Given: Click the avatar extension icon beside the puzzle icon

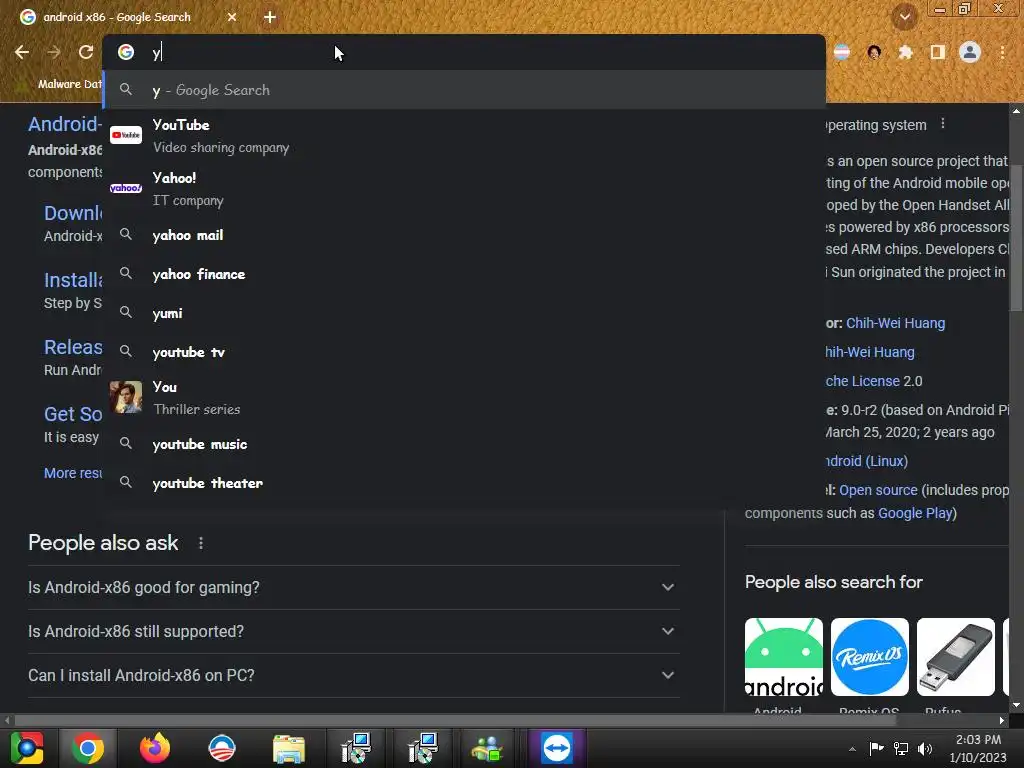Looking at the screenshot, I should pyautogui.click(x=874, y=52).
